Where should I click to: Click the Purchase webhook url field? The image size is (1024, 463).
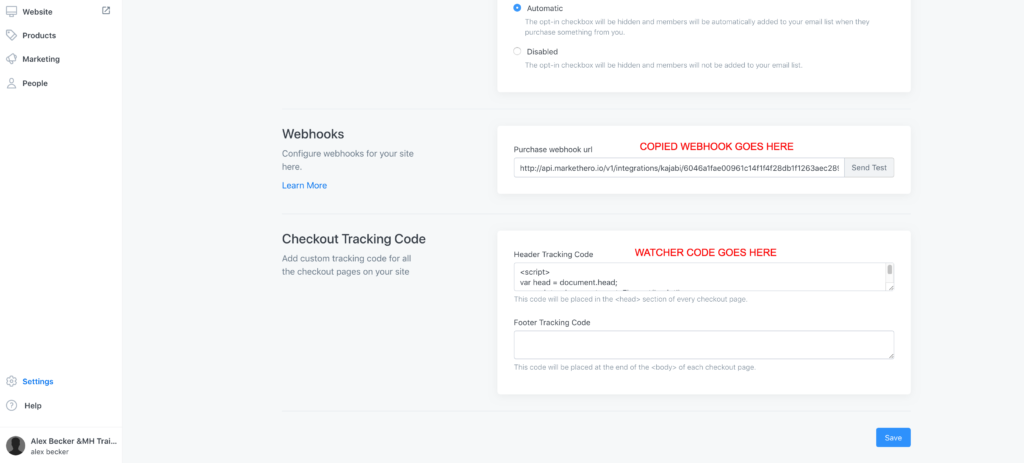679,167
